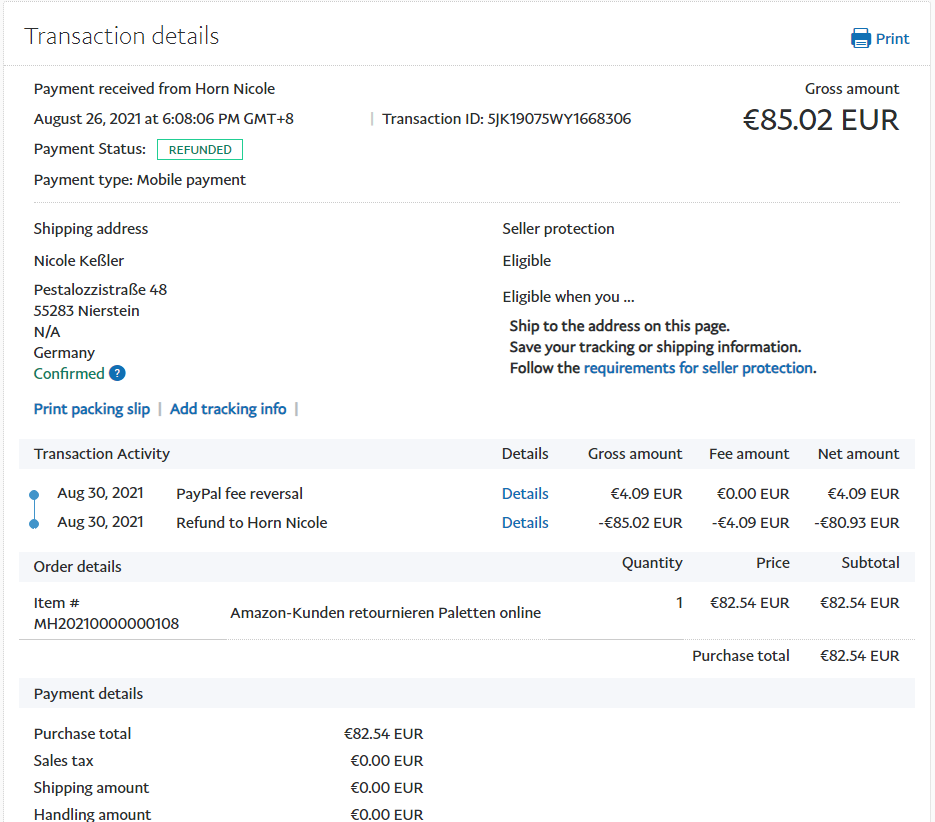Select the Add tracking info link

[x=228, y=409]
